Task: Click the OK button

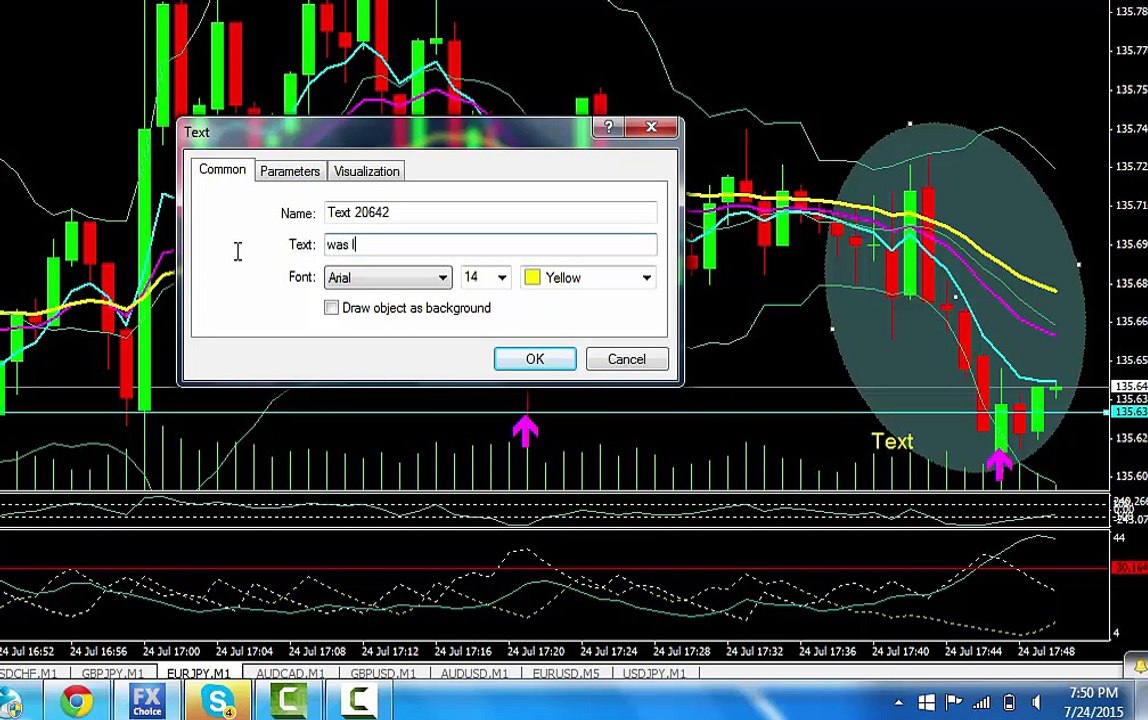Action: (x=535, y=359)
